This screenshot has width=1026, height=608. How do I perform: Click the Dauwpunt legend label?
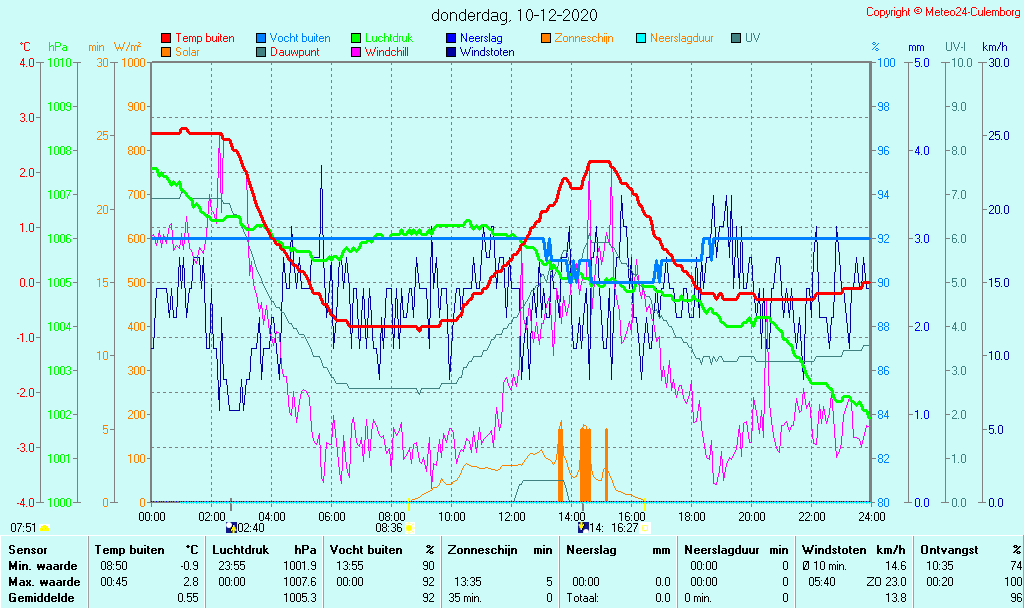[x=295, y=52]
